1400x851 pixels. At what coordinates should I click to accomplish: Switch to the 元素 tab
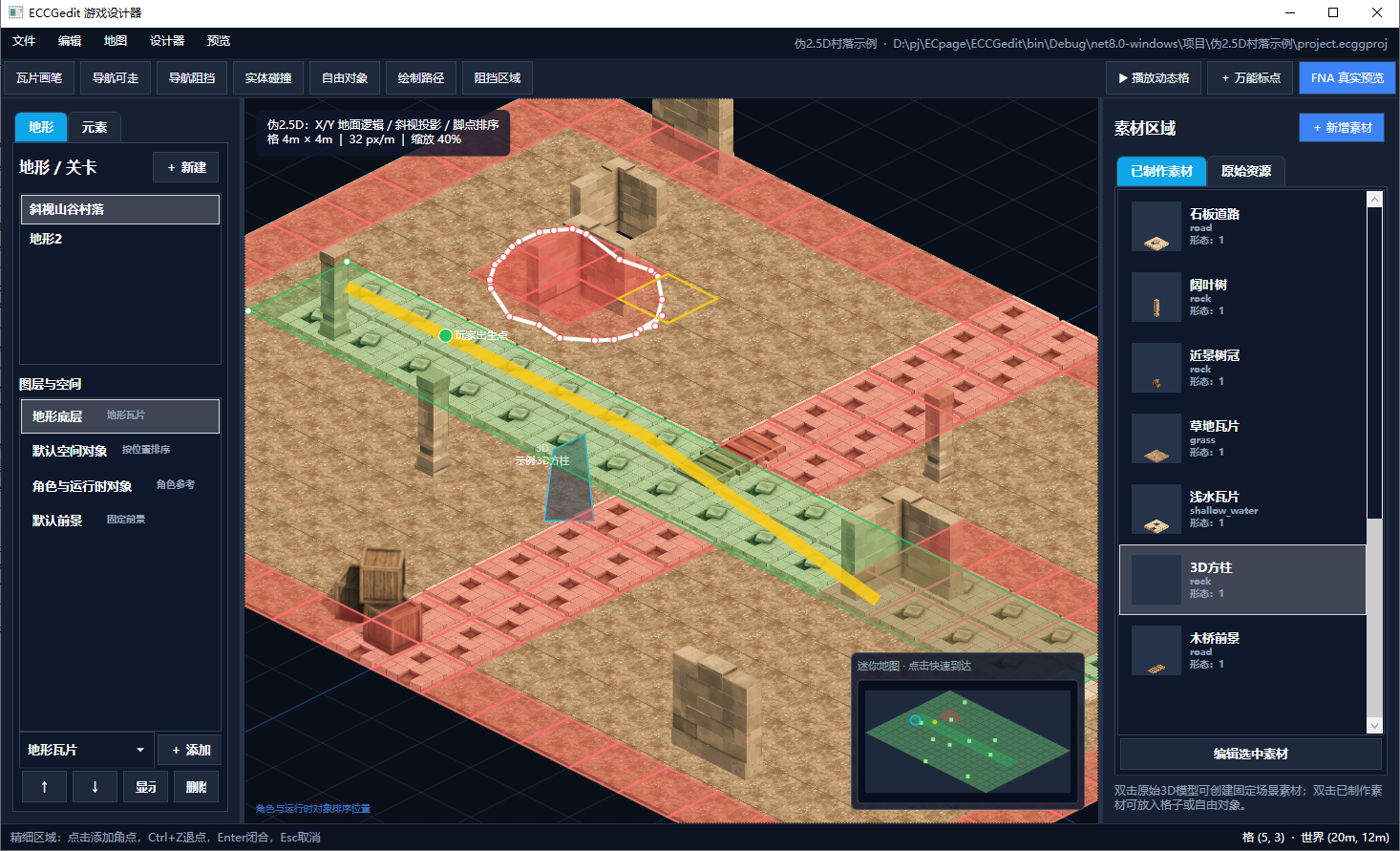point(94,127)
